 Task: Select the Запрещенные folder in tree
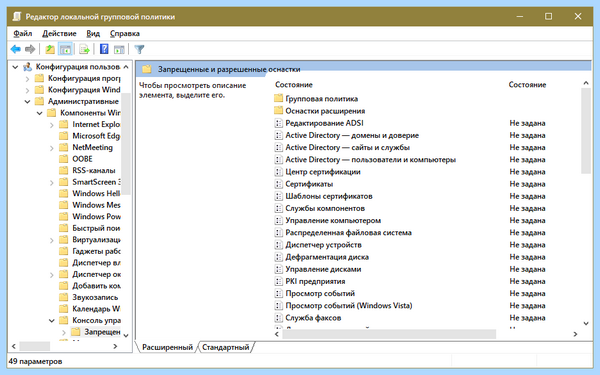[96, 331]
